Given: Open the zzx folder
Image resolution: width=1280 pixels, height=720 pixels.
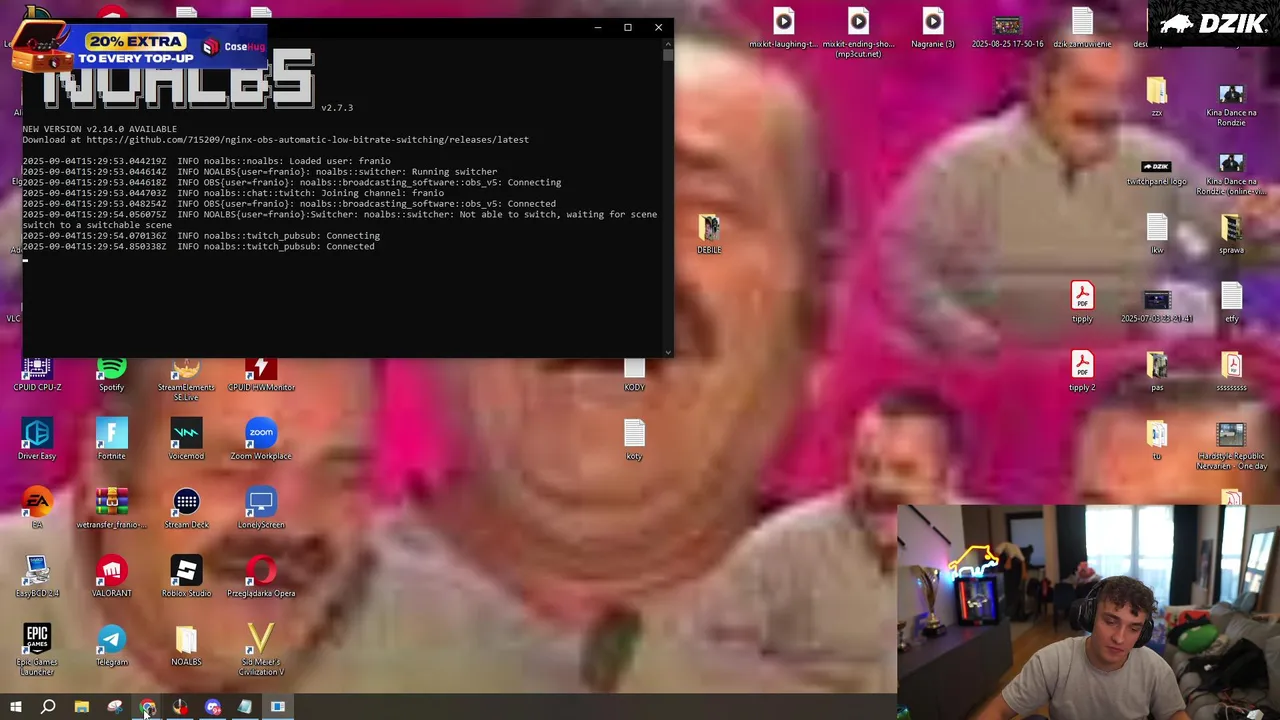Looking at the screenshot, I should click(x=1157, y=96).
